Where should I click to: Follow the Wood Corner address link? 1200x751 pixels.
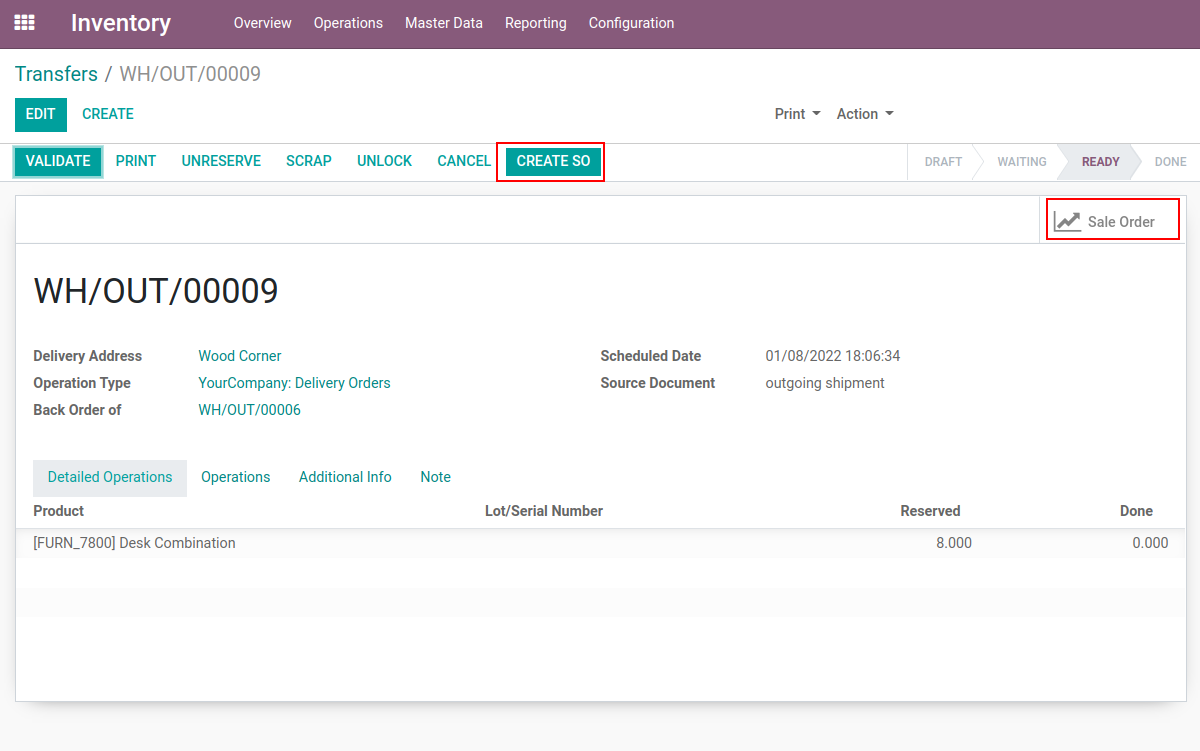(239, 356)
